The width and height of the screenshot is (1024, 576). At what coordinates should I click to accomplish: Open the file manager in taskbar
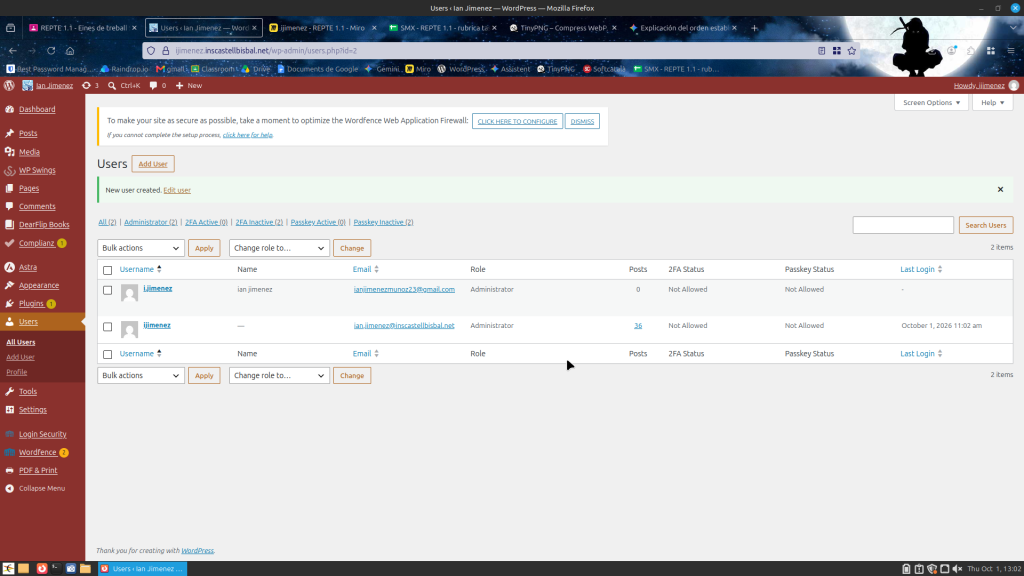tap(85, 569)
